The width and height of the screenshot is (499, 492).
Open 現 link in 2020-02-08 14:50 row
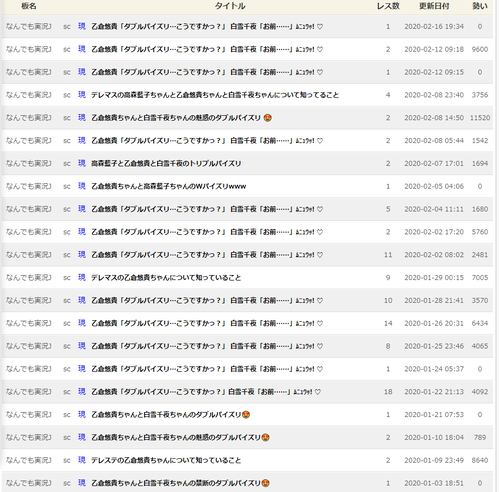pyautogui.click(x=82, y=118)
